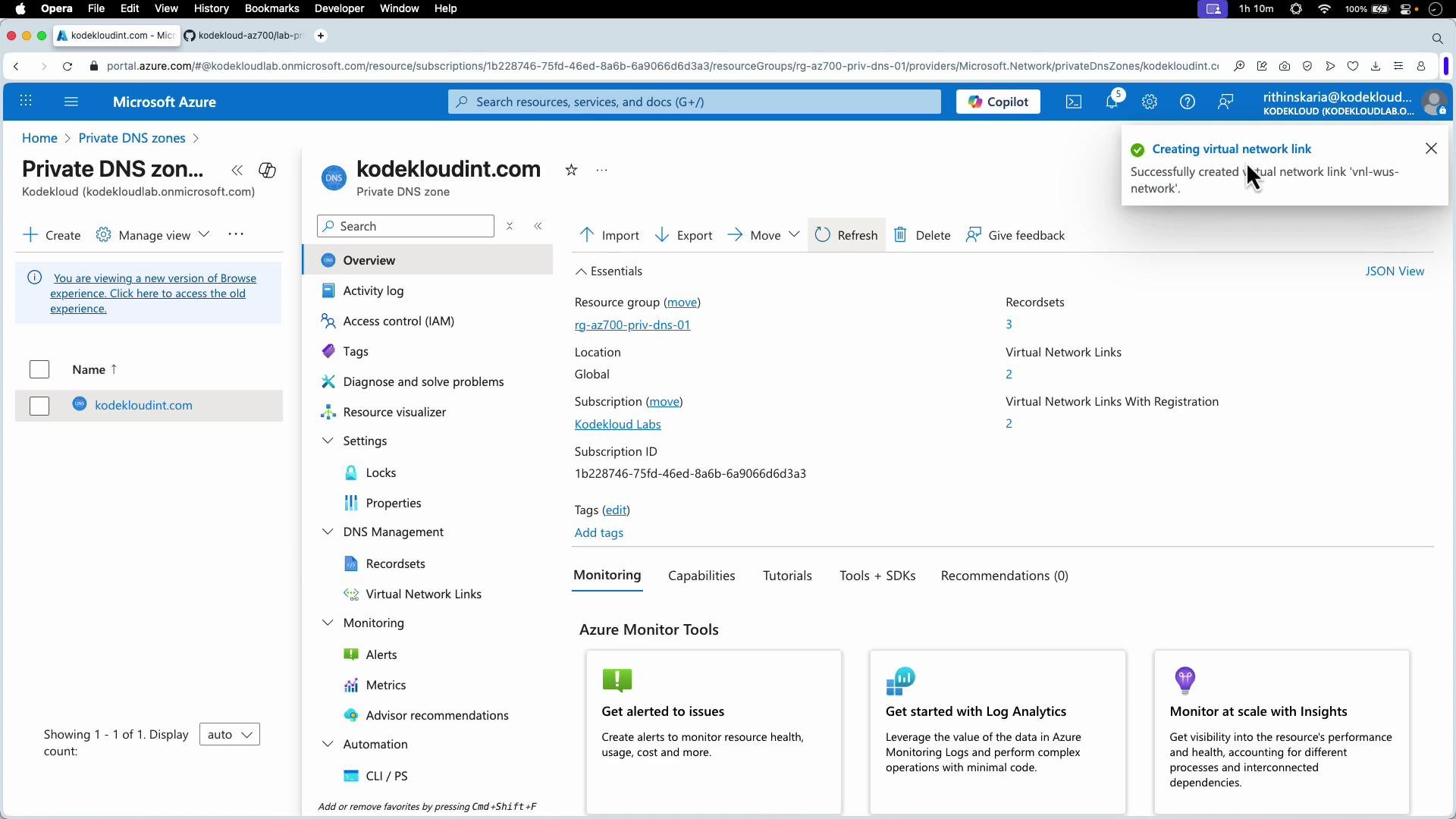The height and width of the screenshot is (819, 1456).
Task: Open the notifications bell
Action: coord(1112,102)
